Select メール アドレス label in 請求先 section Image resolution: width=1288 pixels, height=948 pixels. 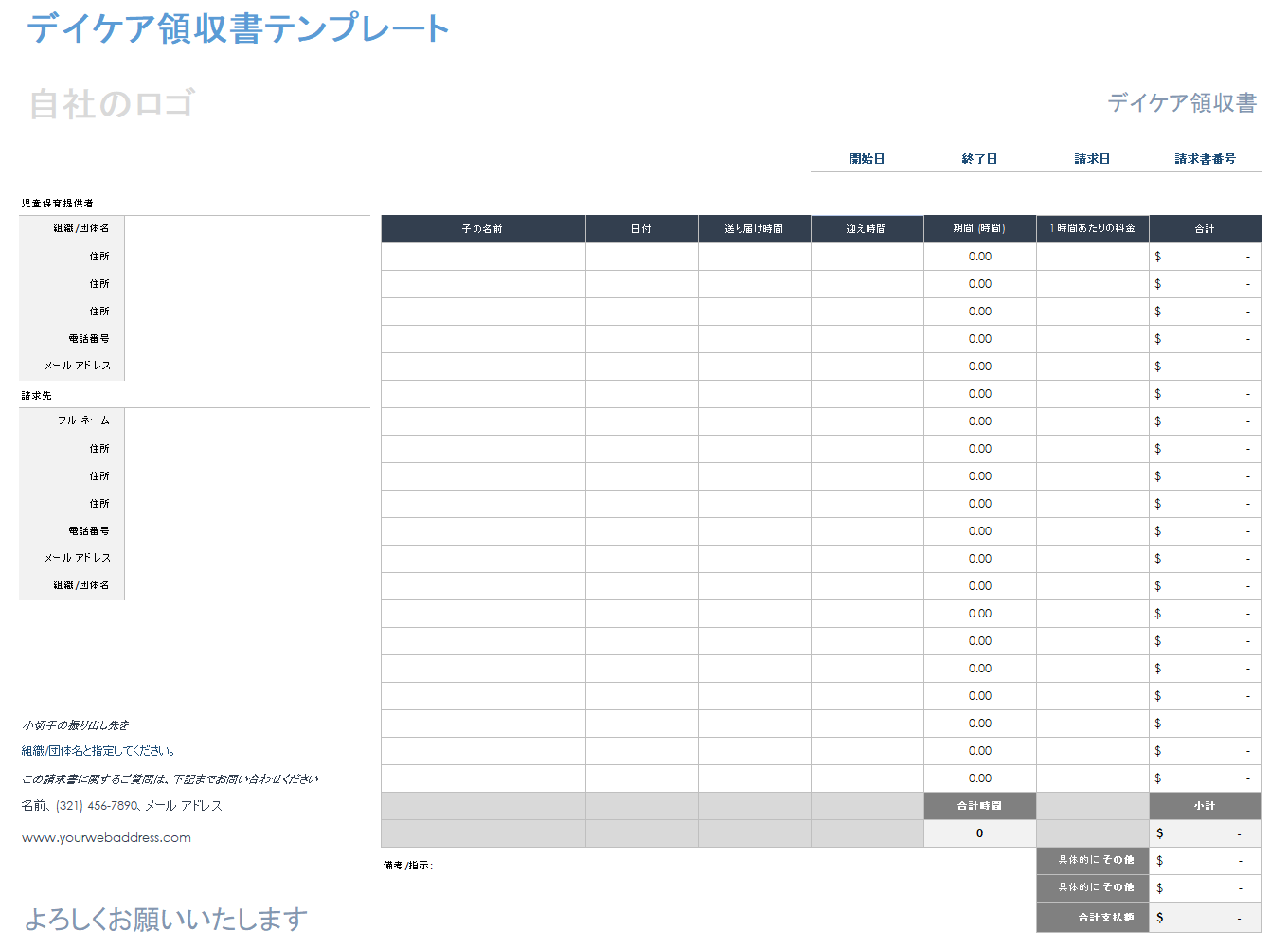point(72,558)
